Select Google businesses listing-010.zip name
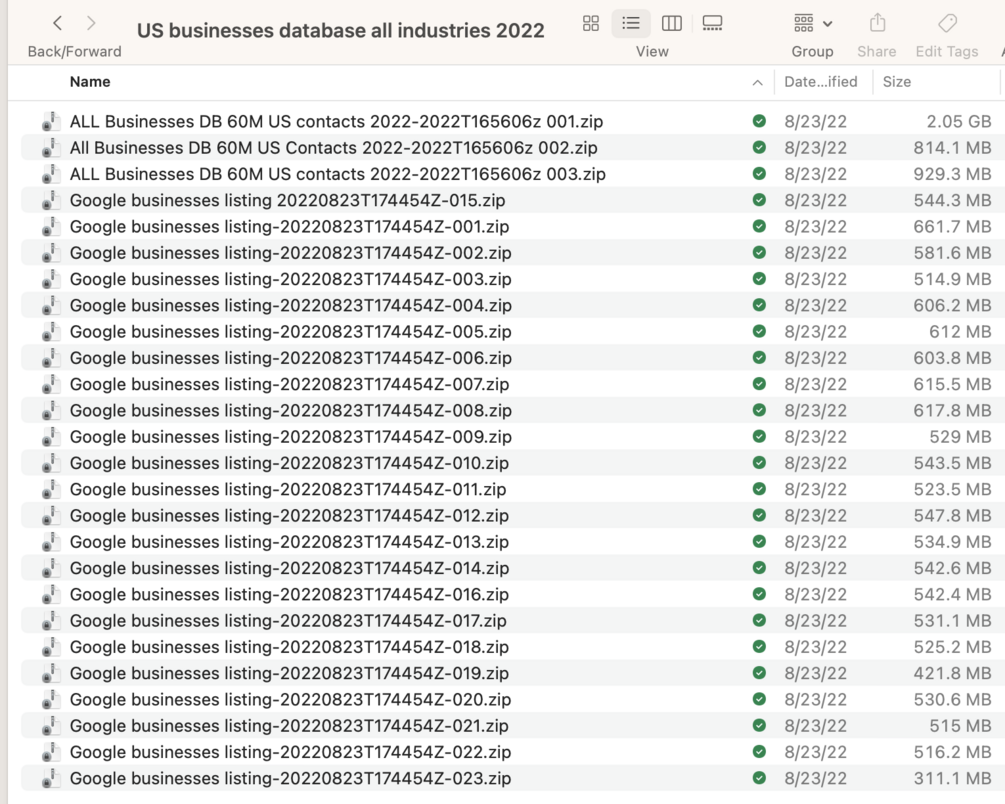 coord(289,464)
